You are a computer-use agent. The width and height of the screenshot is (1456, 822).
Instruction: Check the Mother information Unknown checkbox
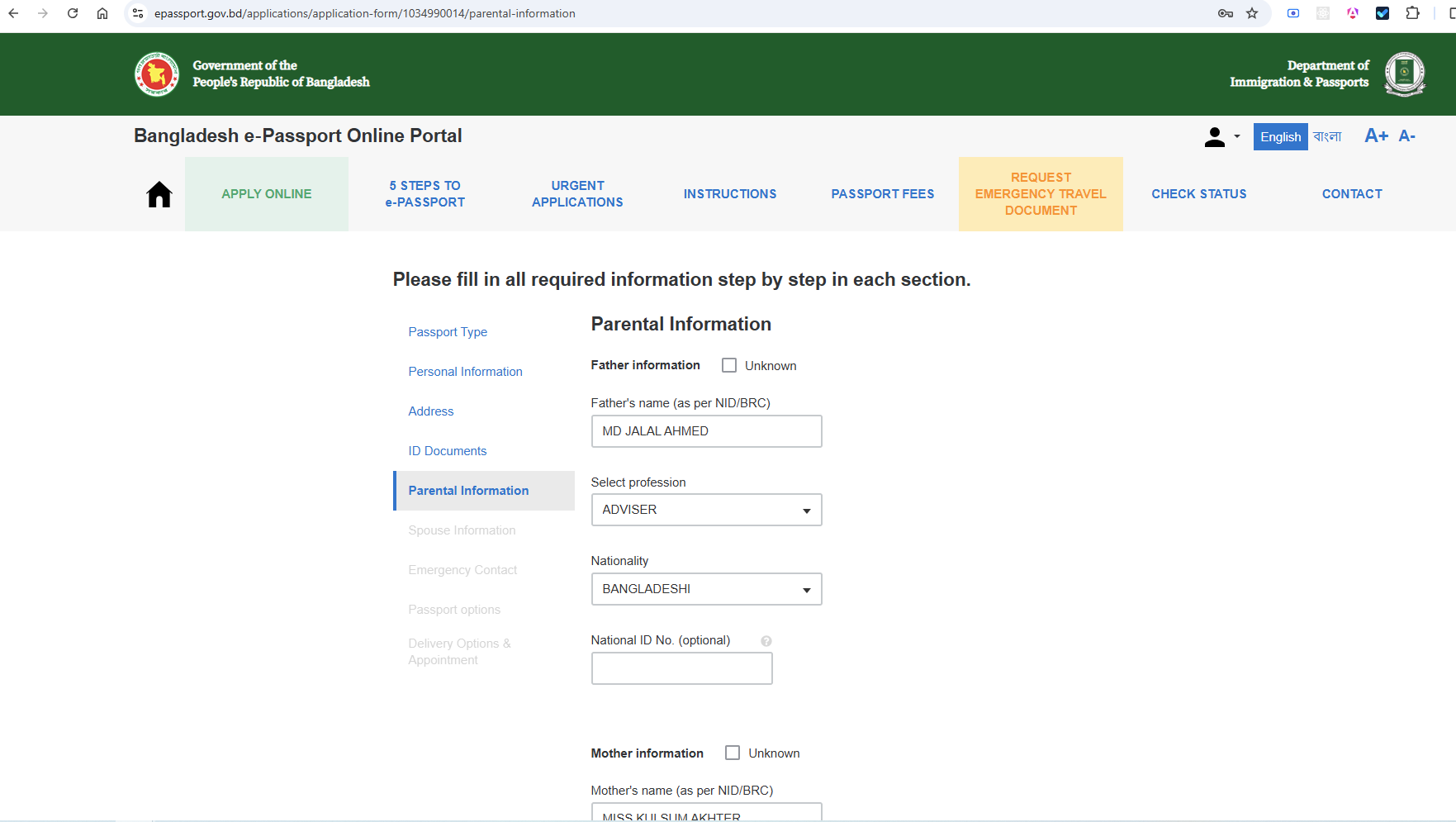click(733, 753)
